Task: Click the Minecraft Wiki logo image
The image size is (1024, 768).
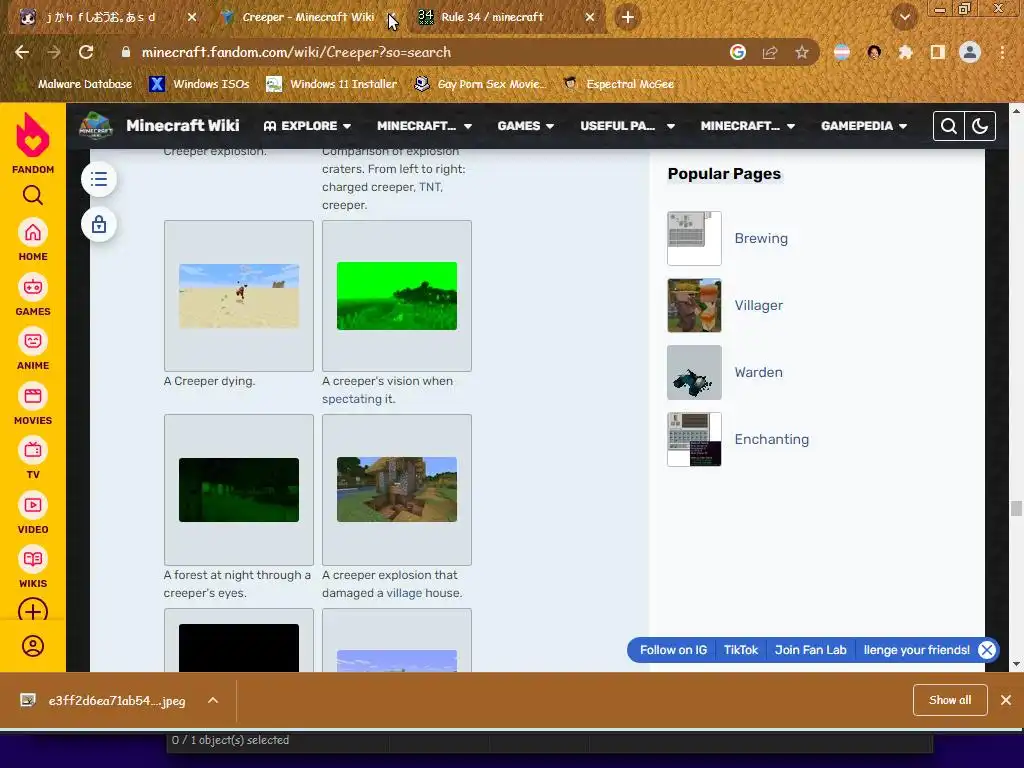Action: click(96, 125)
